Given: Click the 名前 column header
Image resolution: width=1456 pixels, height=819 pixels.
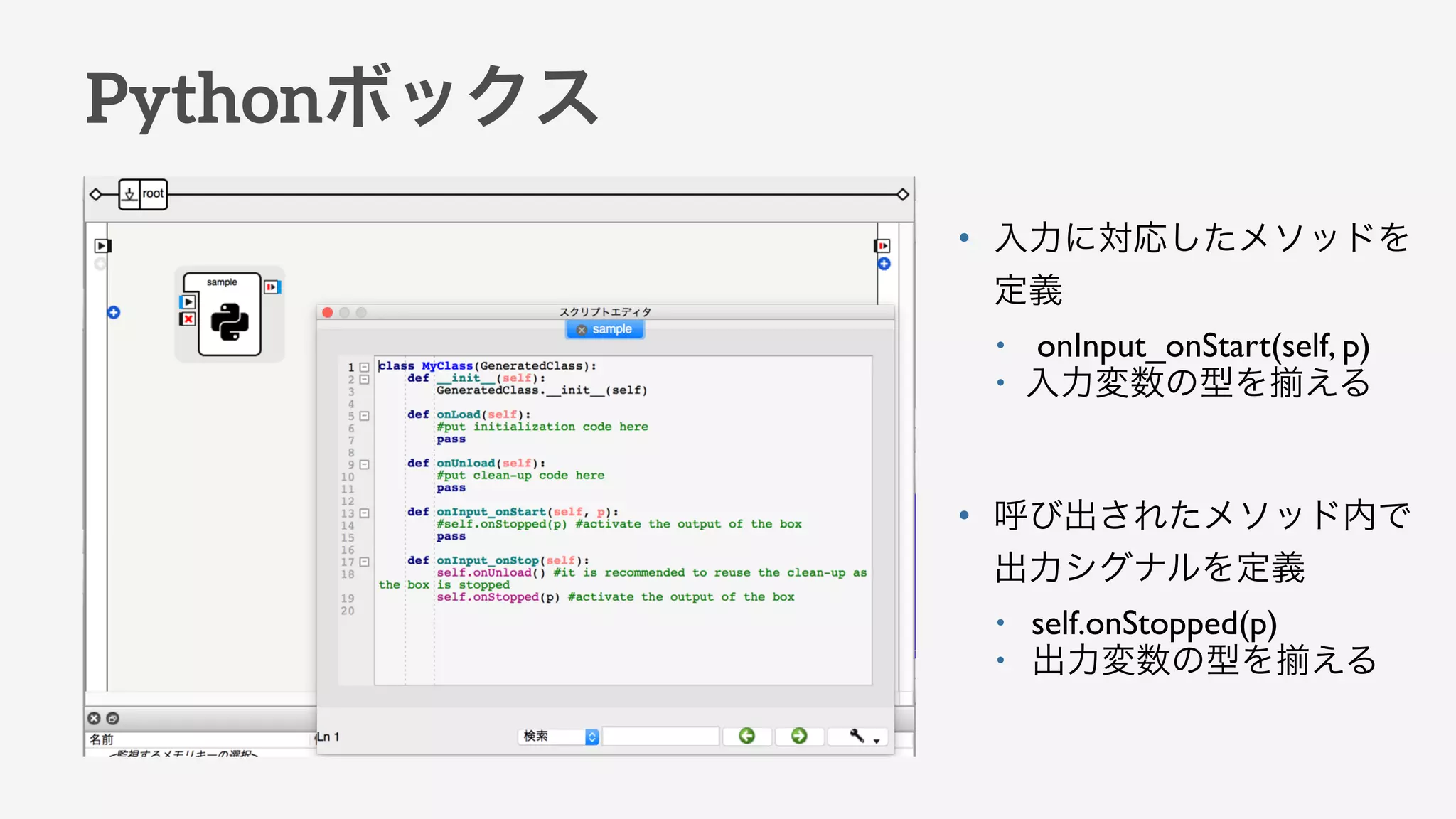Looking at the screenshot, I should click(101, 739).
